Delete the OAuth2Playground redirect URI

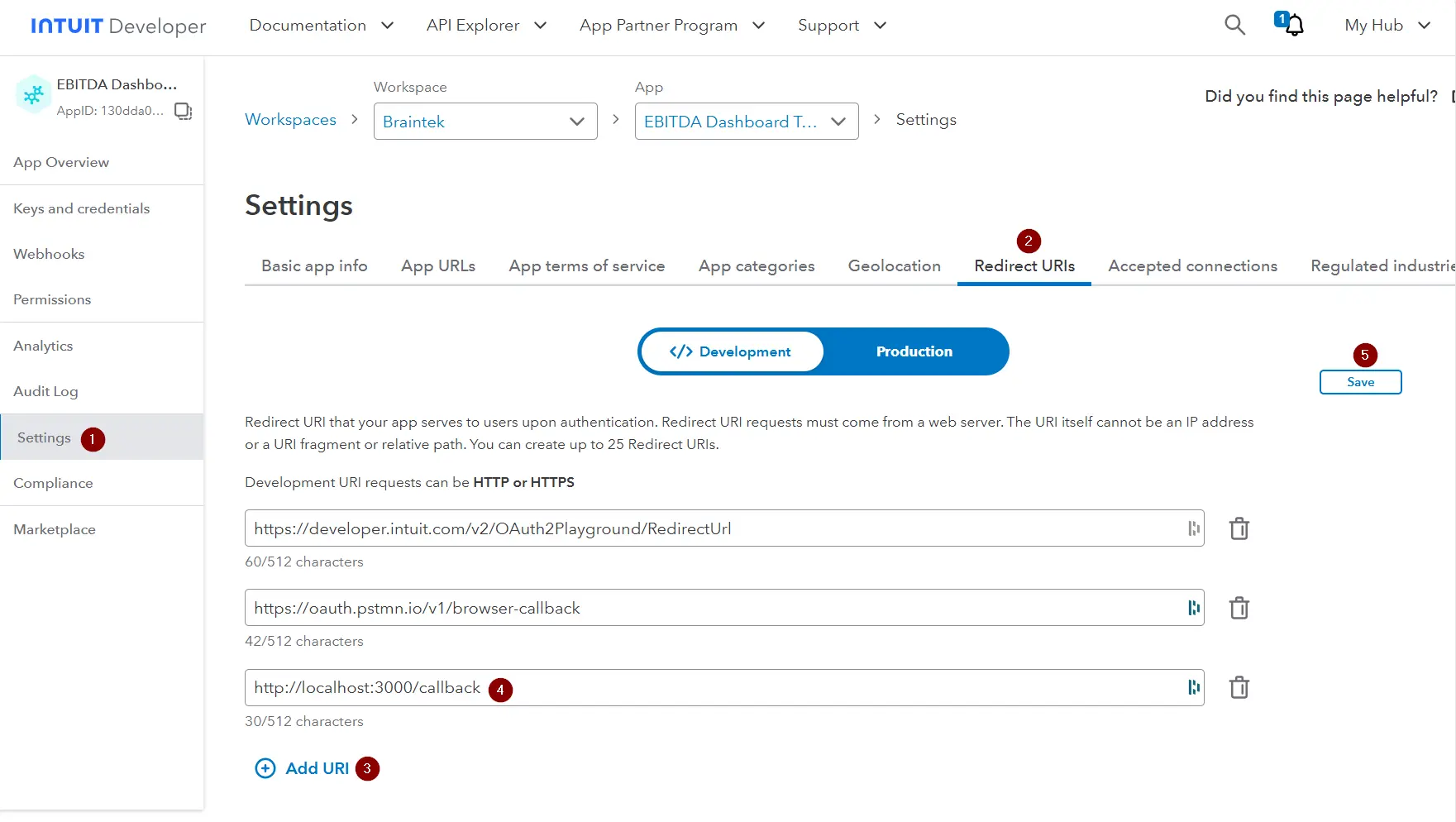click(1239, 528)
